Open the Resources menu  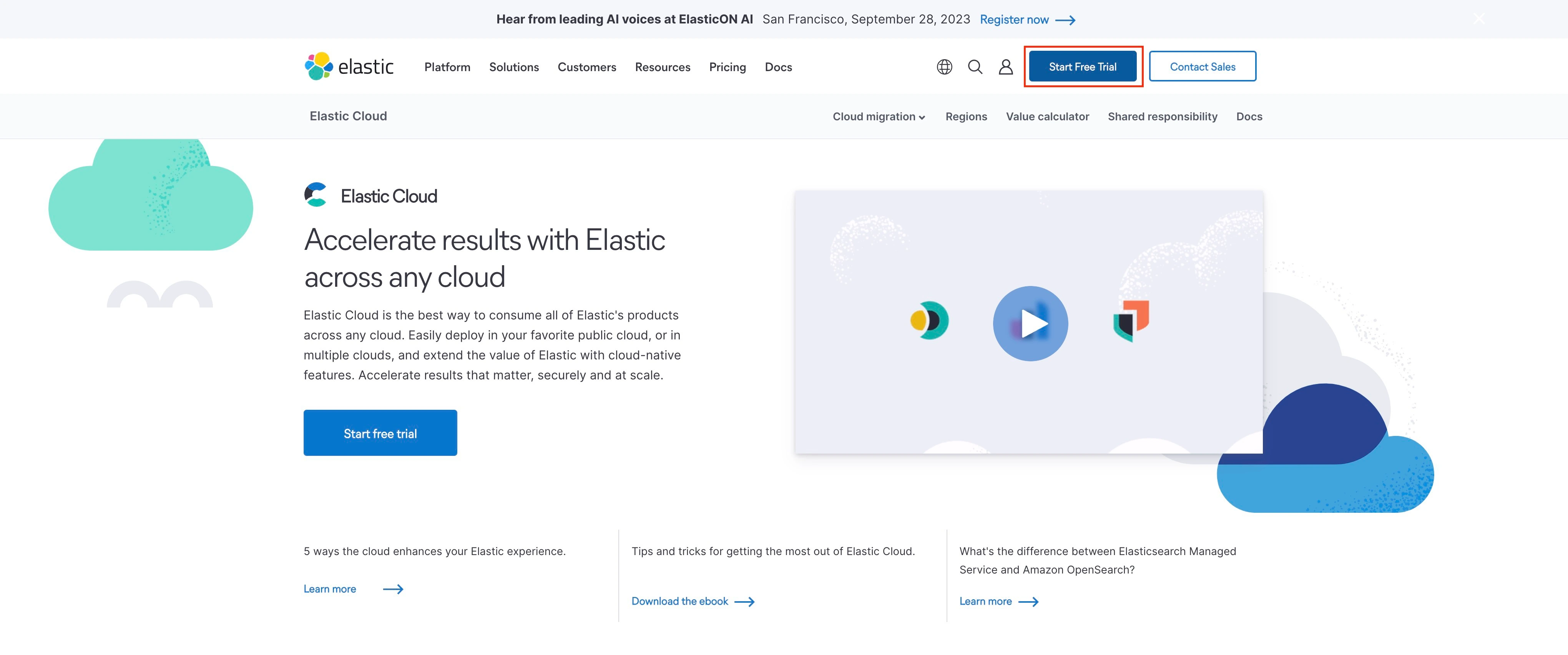tap(662, 67)
